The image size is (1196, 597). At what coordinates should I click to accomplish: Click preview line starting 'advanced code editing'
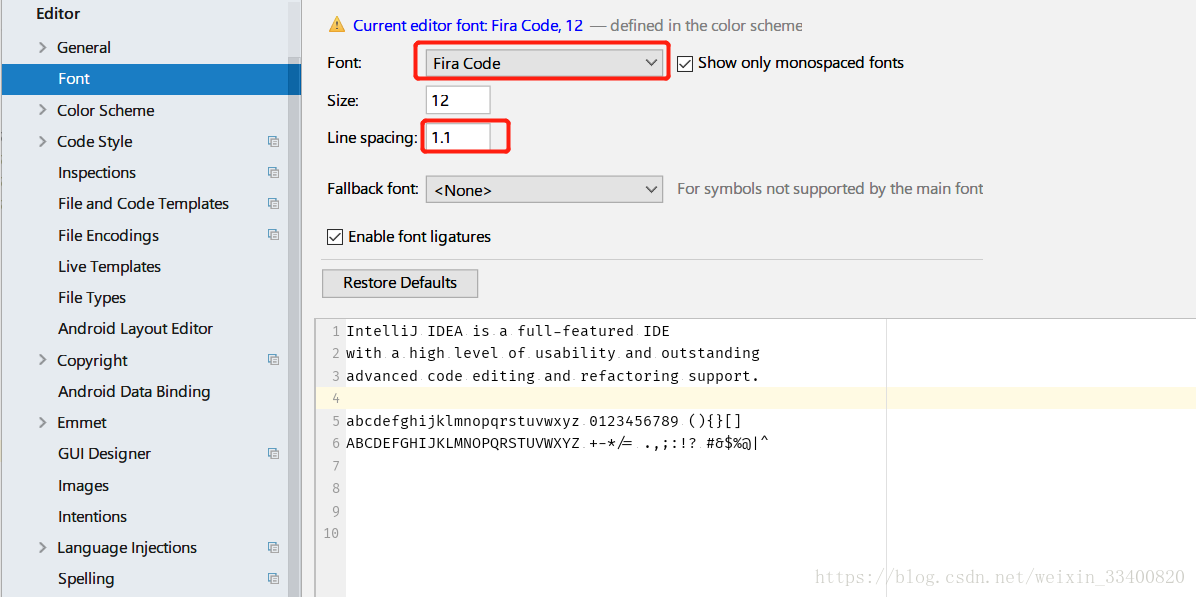click(553, 376)
